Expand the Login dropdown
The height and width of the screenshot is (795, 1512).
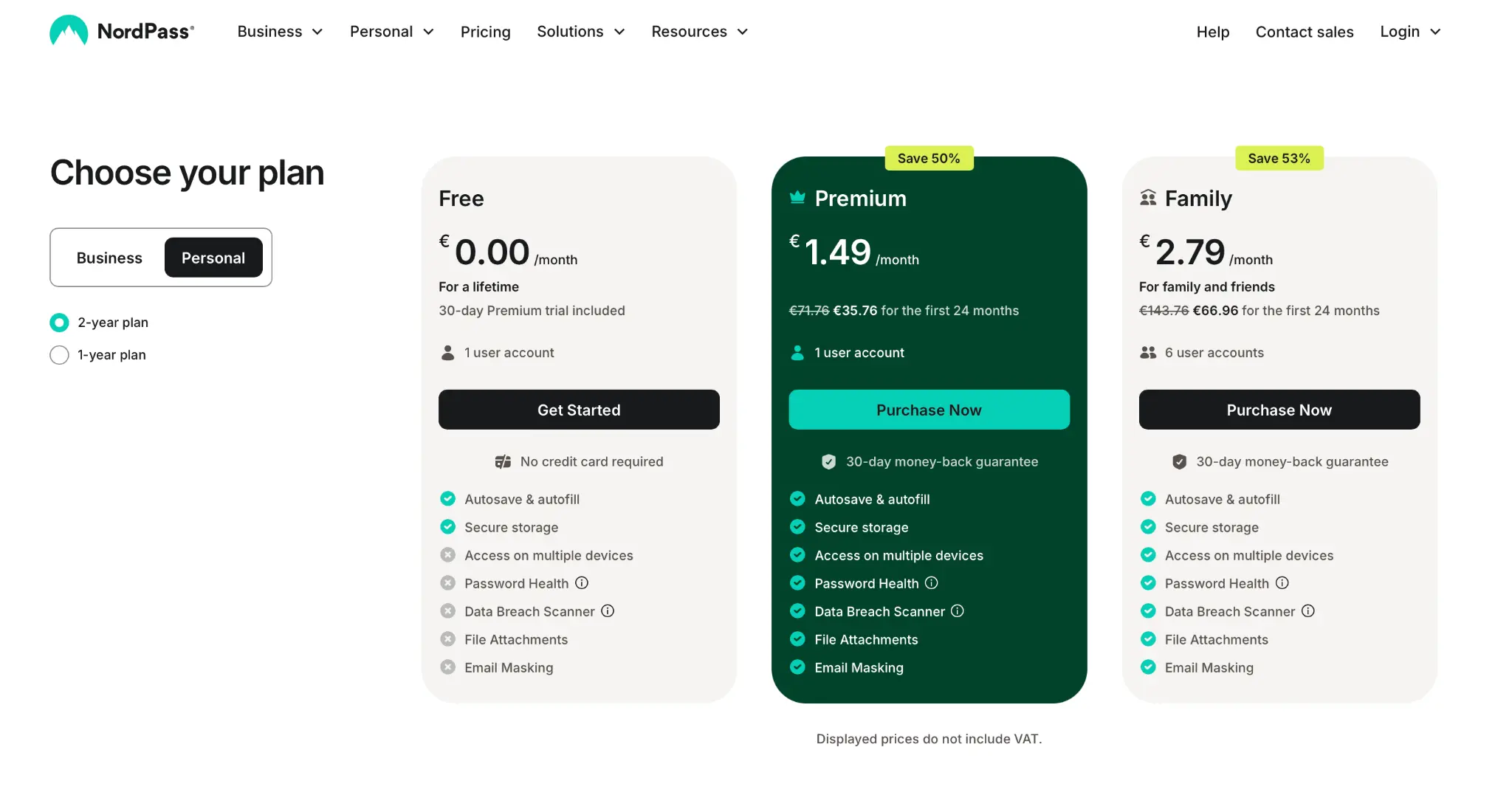click(1410, 32)
